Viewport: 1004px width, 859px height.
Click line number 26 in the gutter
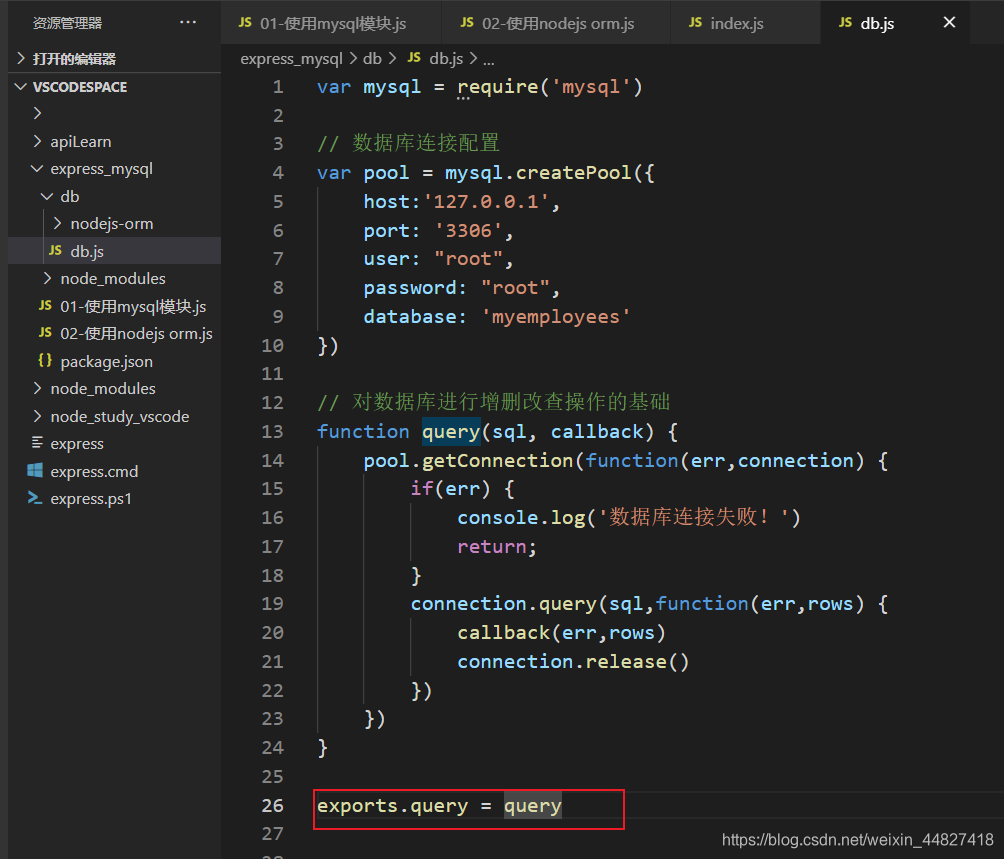[272, 805]
